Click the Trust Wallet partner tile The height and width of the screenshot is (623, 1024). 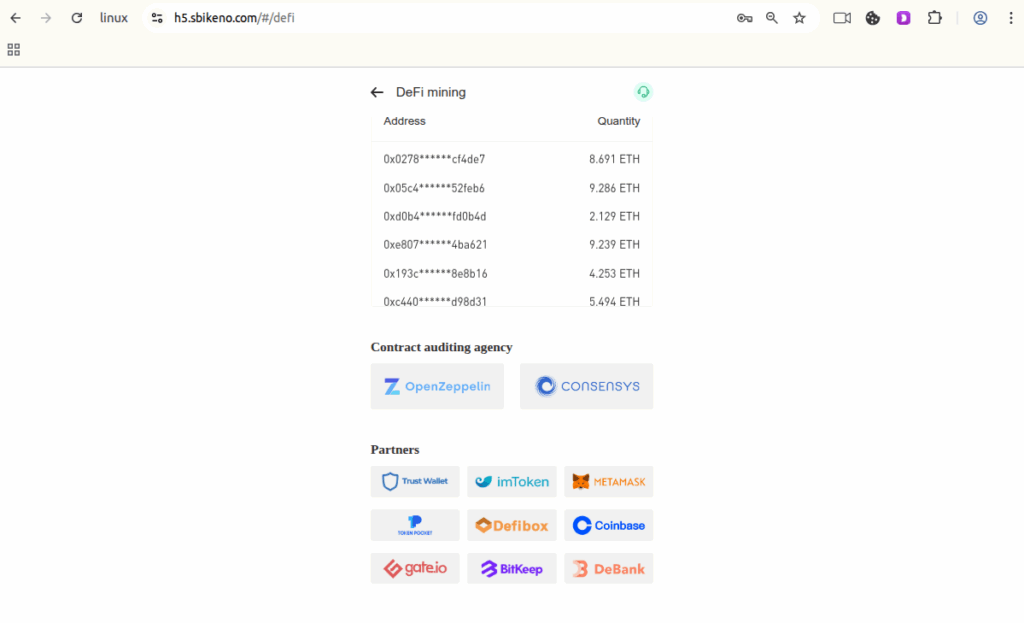click(415, 481)
